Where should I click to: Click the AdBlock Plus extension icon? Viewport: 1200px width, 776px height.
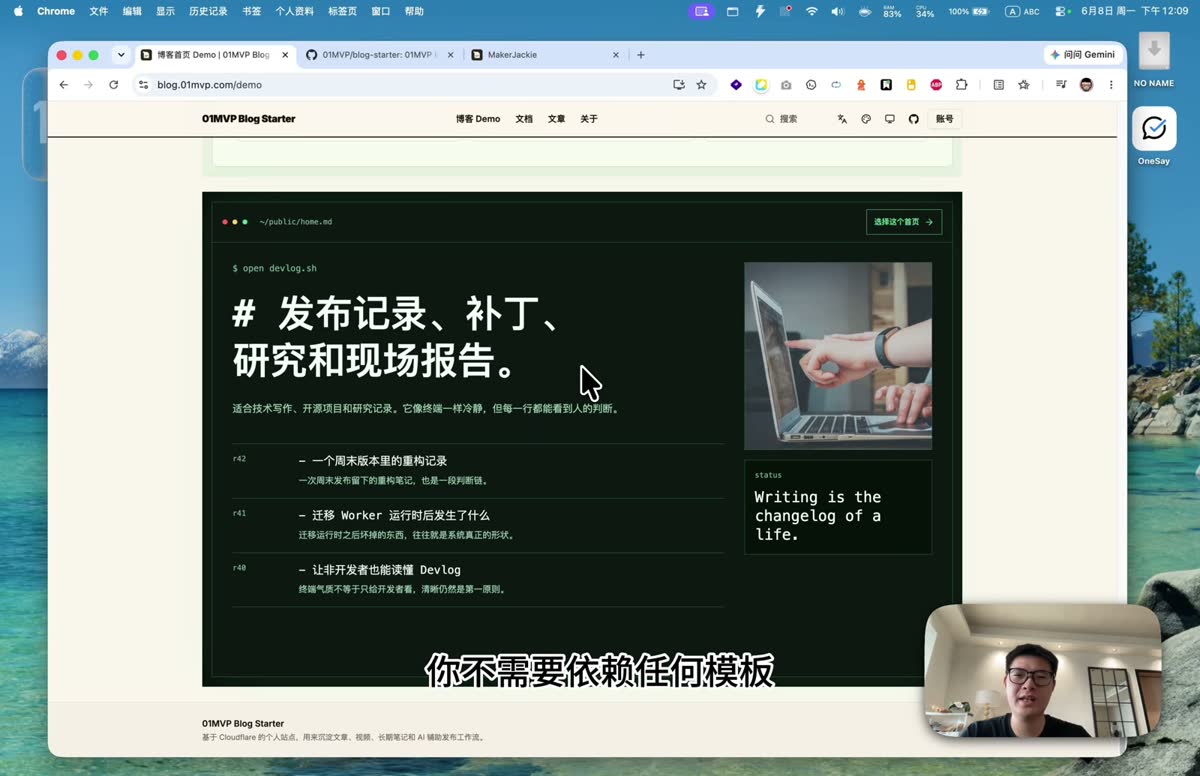click(x=936, y=85)
